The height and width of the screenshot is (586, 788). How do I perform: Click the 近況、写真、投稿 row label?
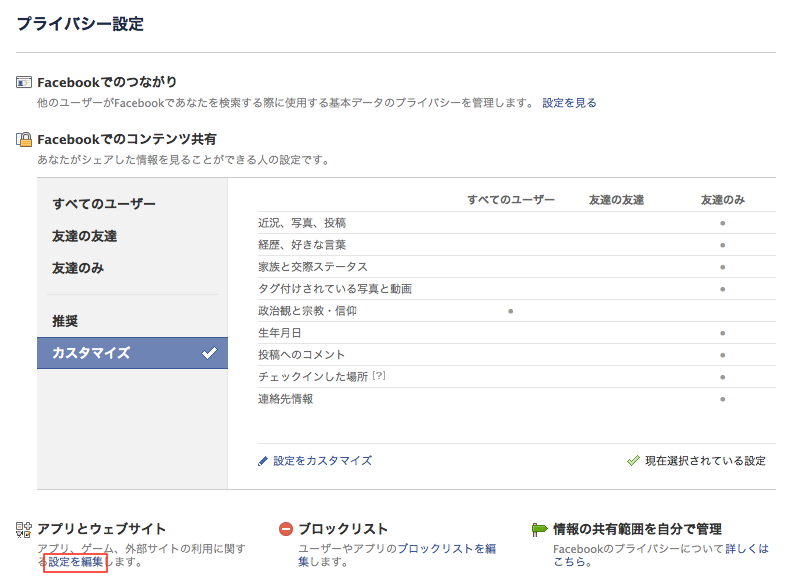[302, 223]
